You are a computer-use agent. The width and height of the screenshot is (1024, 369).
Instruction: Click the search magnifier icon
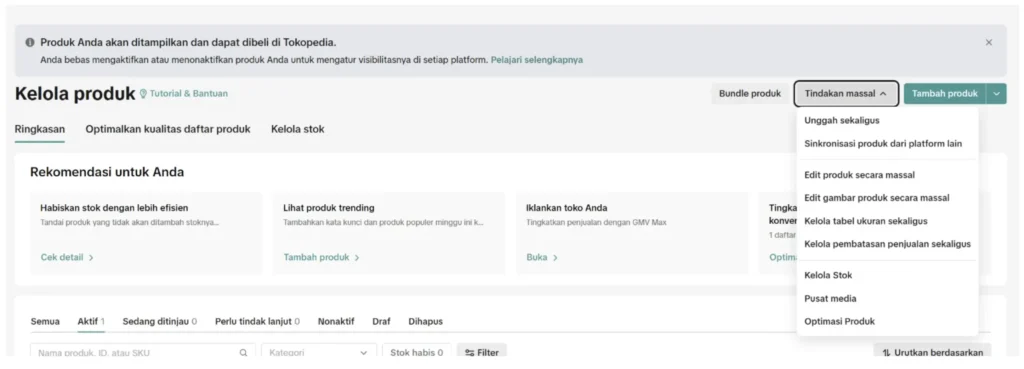[244, 353]
